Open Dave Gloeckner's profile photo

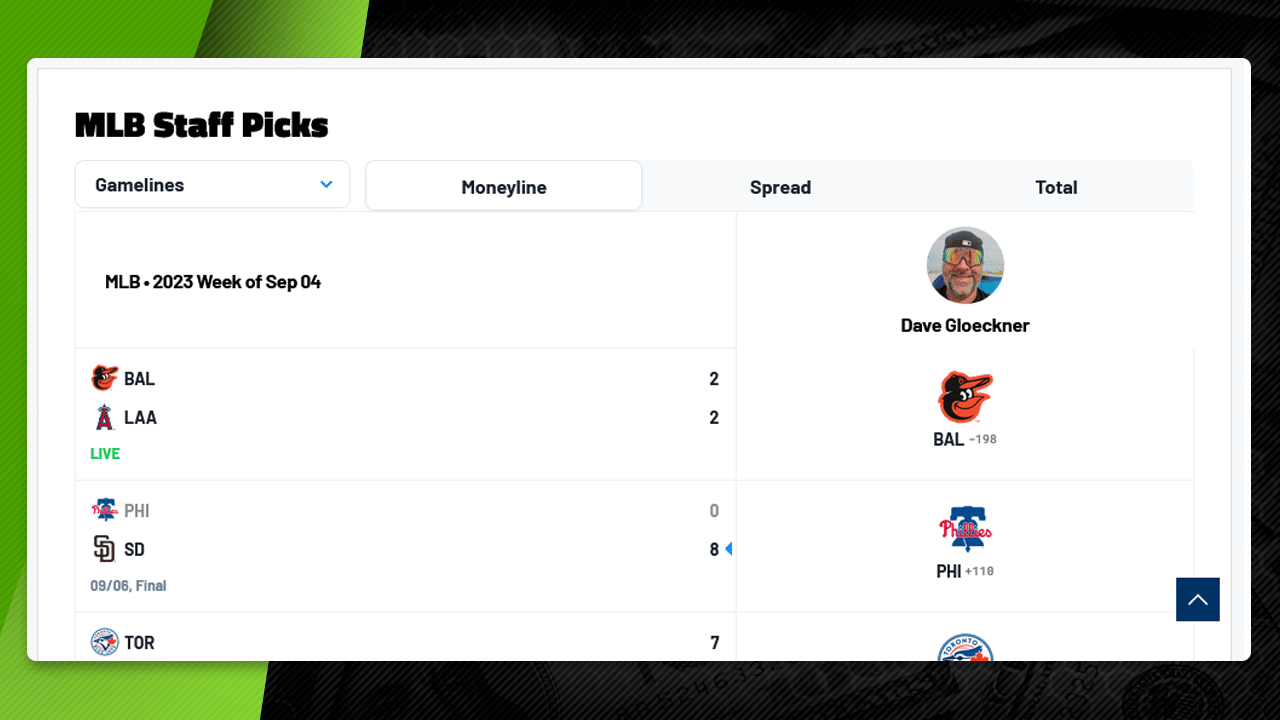[x=965, y=265]
